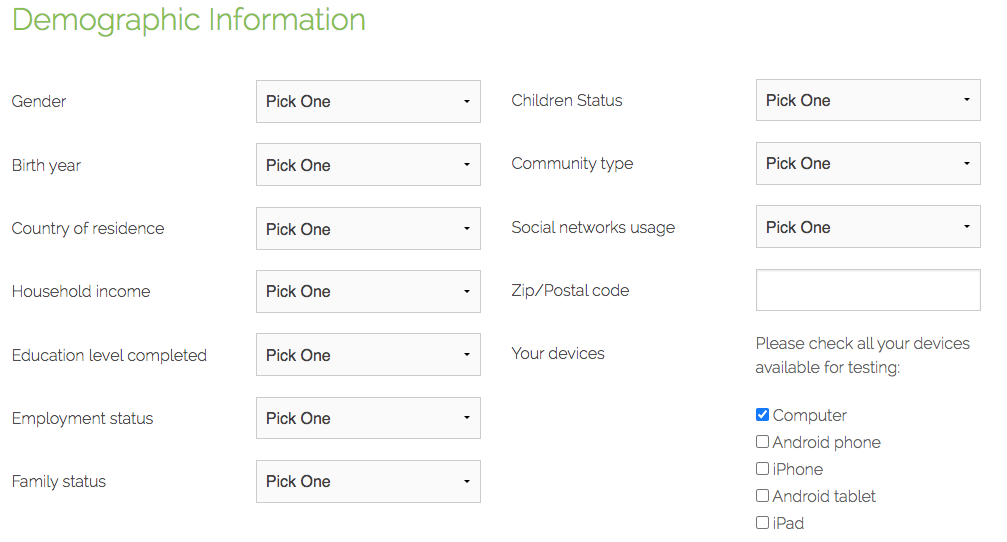
Task: Enable the iPhone device checkbox
Action: pos(763,469)
